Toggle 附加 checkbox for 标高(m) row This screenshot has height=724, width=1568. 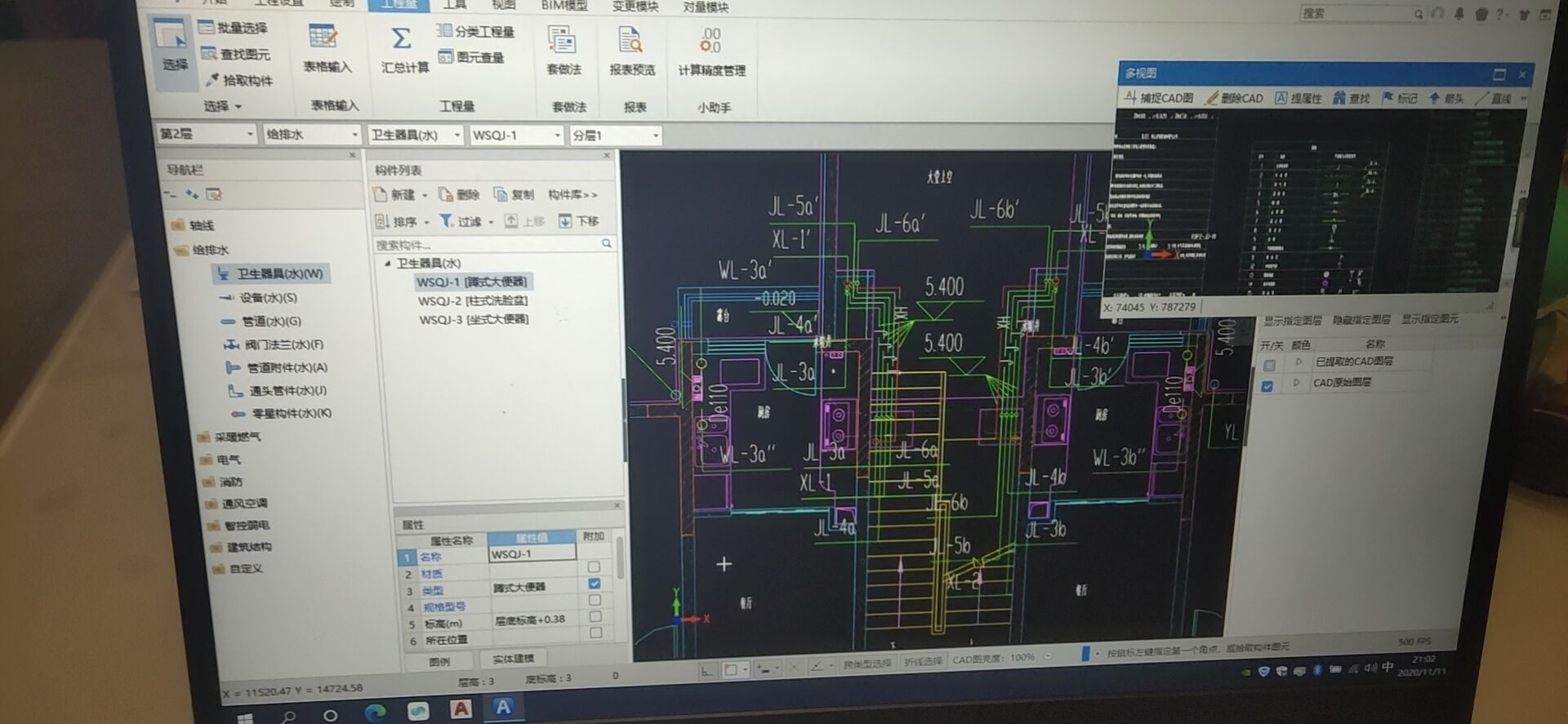(595, 616)
